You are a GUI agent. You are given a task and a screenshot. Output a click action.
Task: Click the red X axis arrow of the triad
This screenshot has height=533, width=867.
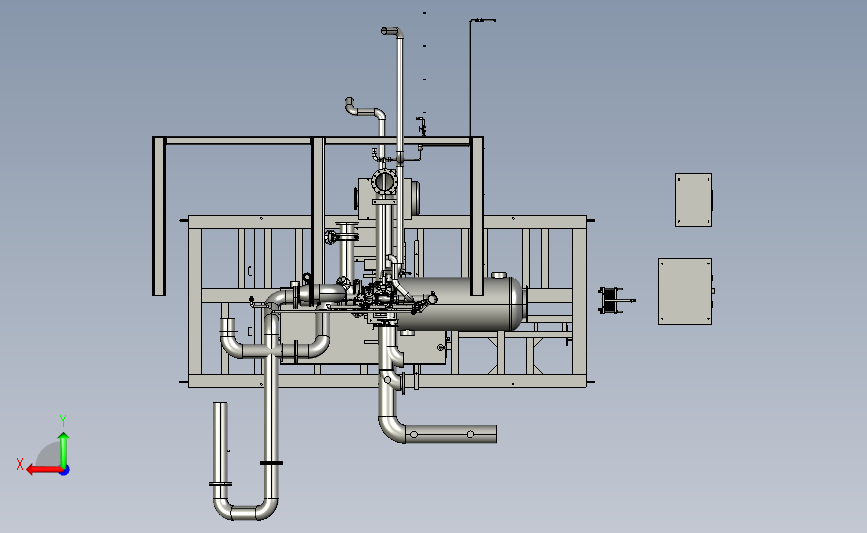coord(44,470)
